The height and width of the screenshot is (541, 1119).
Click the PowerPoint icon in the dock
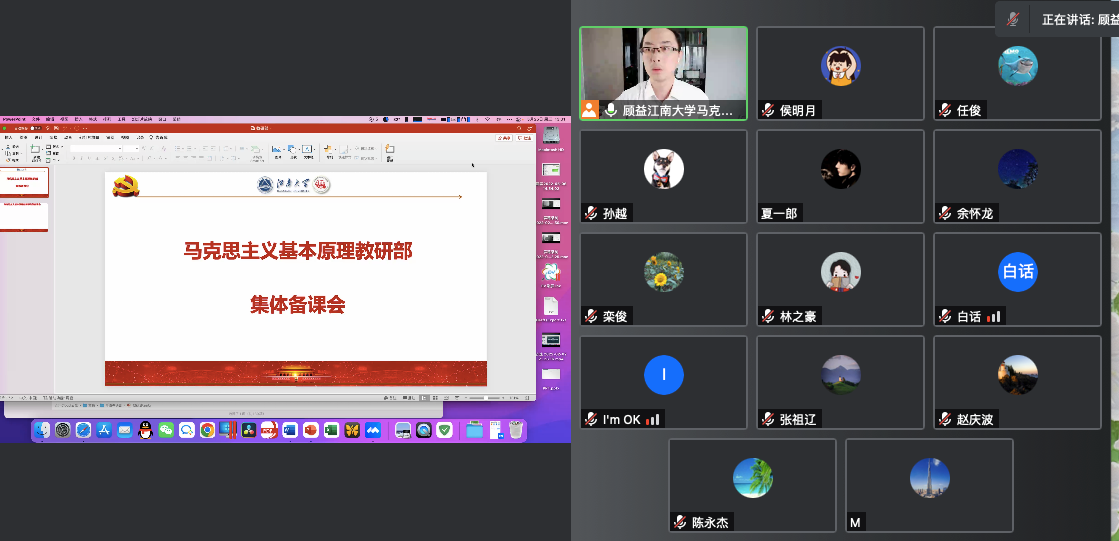pos(310,430)
